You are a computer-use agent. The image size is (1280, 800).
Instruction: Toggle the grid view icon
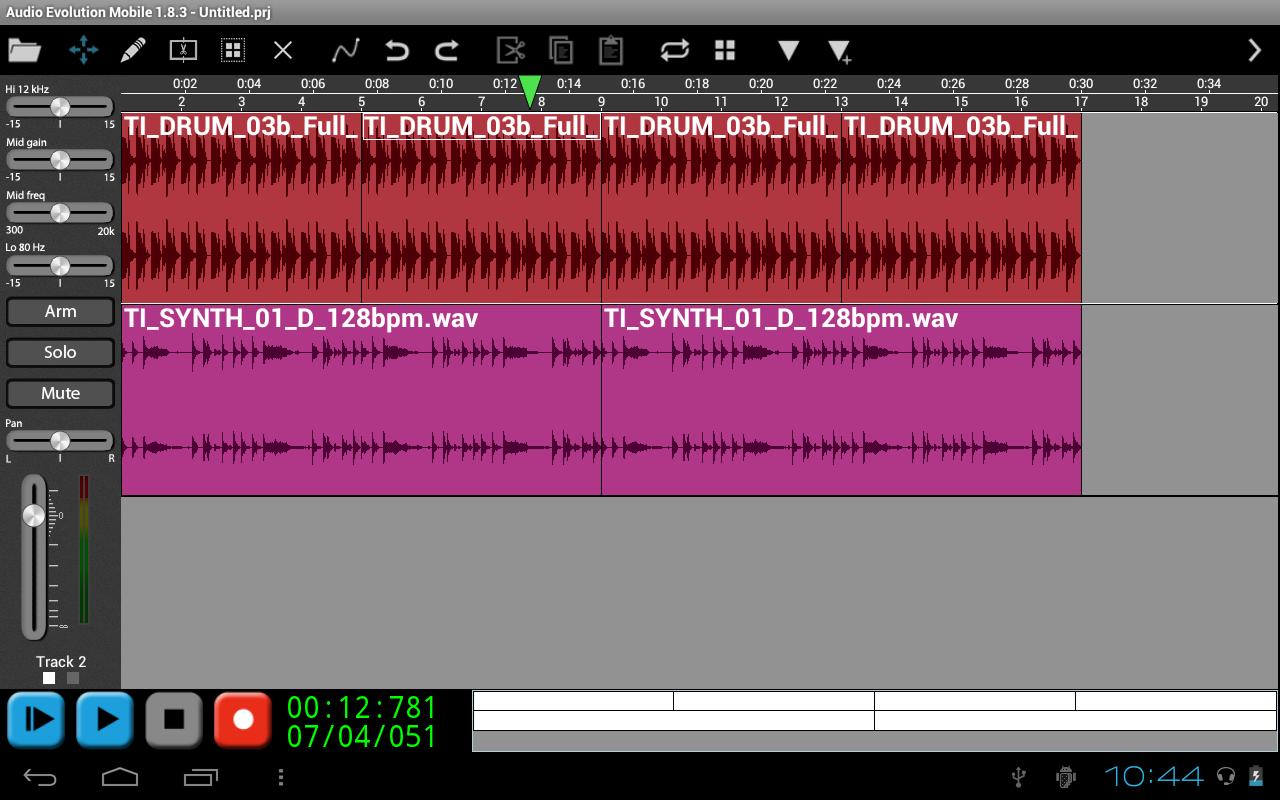725,50
